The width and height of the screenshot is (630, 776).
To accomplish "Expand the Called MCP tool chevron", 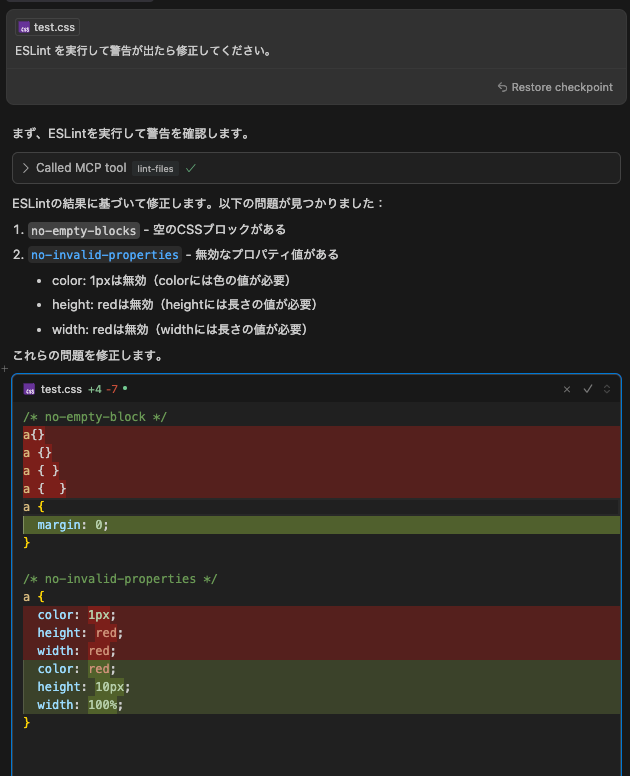I will (26, 168).
